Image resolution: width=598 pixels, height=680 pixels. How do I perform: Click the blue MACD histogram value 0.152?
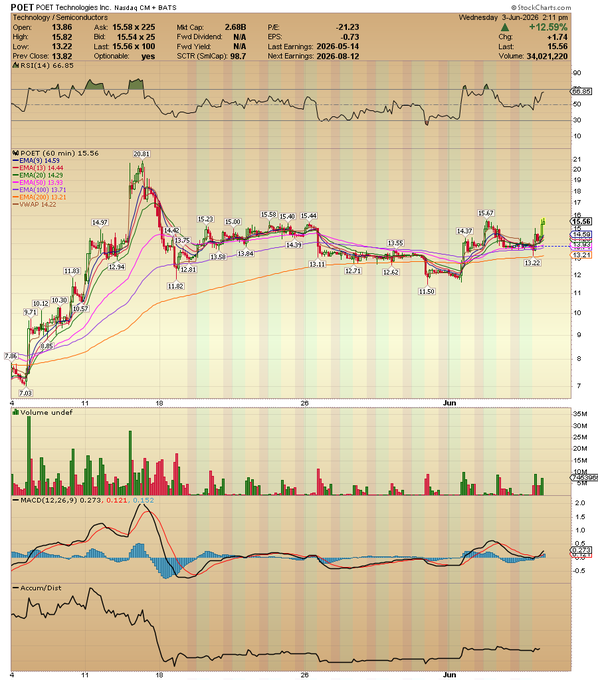(143, 500)
